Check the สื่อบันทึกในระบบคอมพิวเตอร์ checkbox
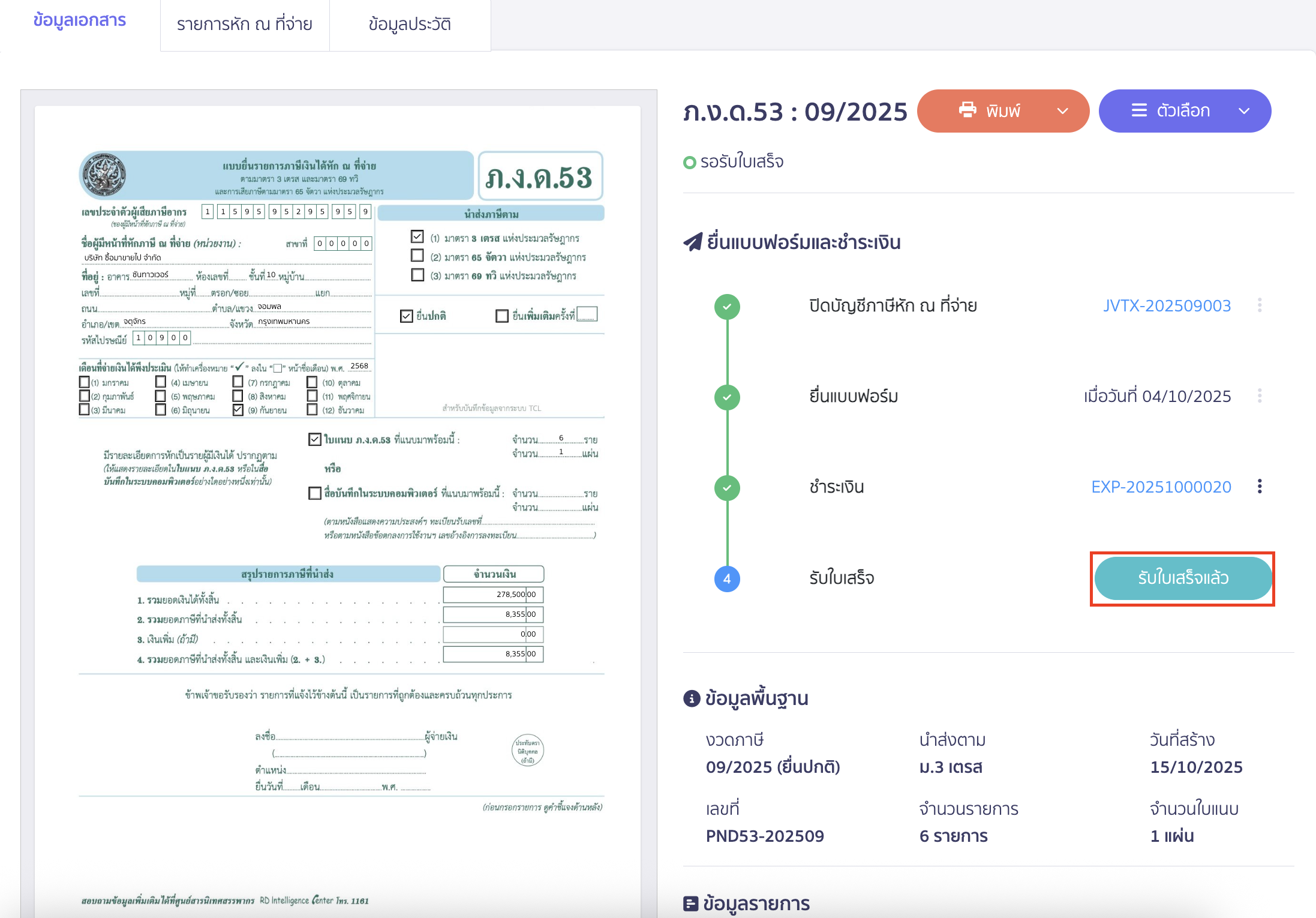Image resolution: width=1316 pixels, height=918 pixels. pos(315,493)
